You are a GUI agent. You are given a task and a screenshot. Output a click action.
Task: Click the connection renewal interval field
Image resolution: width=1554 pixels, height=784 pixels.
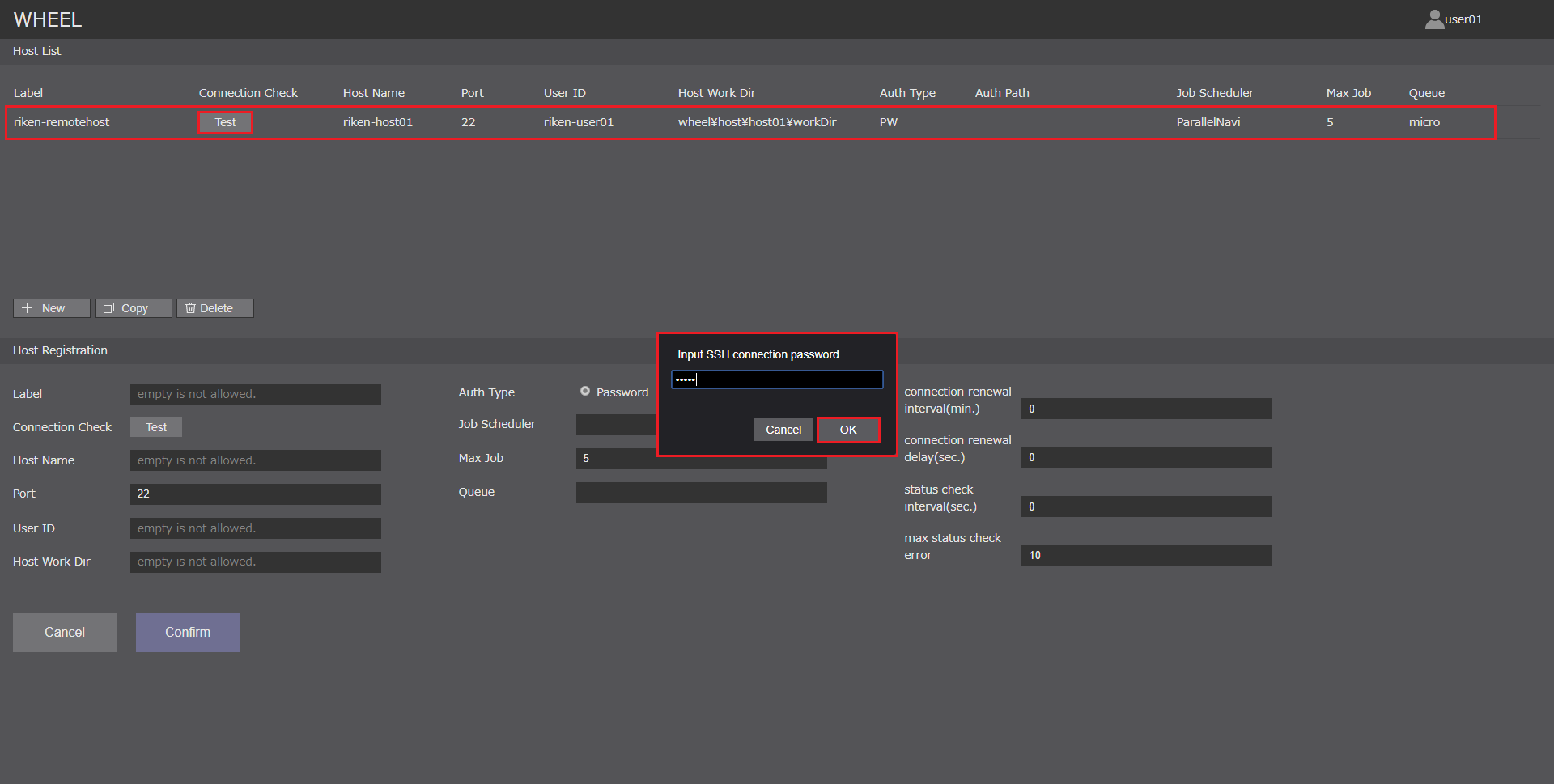(1146, 409)
